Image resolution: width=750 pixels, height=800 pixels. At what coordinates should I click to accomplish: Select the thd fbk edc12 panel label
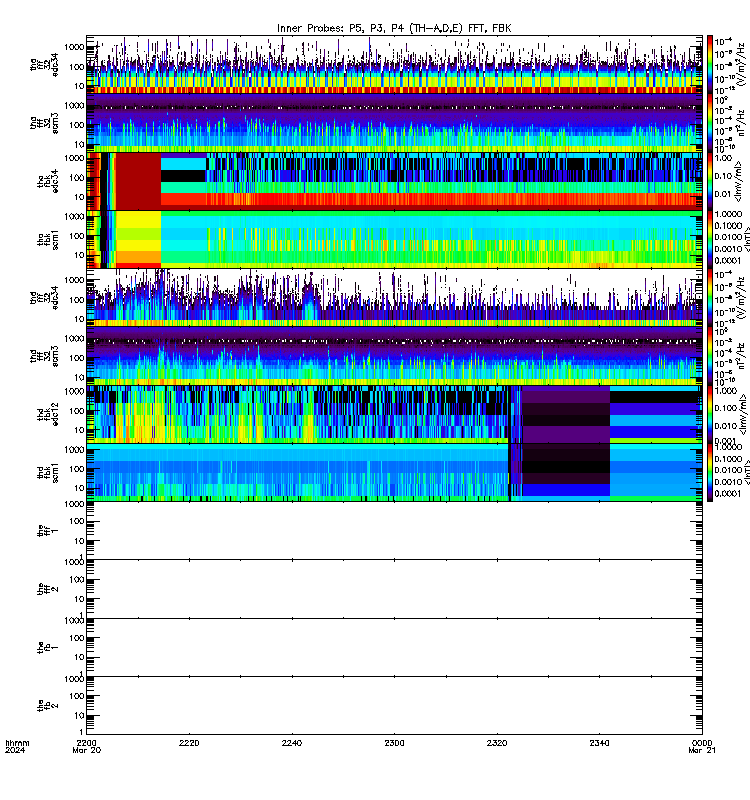click(x=48, y=414)
